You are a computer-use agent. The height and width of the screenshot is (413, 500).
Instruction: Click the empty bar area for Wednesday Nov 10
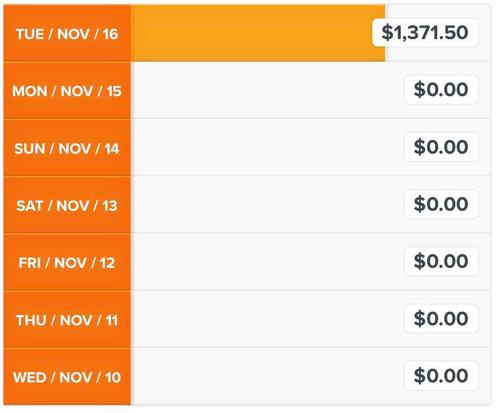[x=267, y=376]
